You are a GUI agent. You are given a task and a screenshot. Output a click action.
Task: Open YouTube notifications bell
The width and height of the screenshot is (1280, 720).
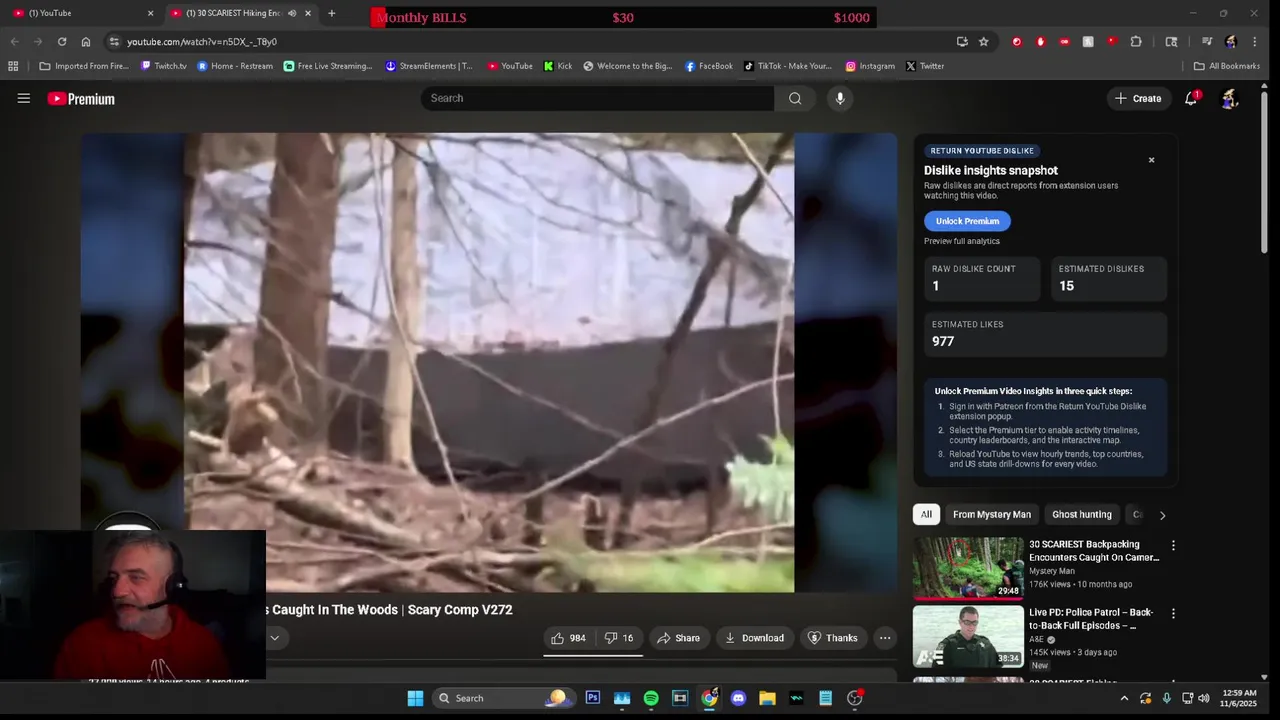(1191, 98)
